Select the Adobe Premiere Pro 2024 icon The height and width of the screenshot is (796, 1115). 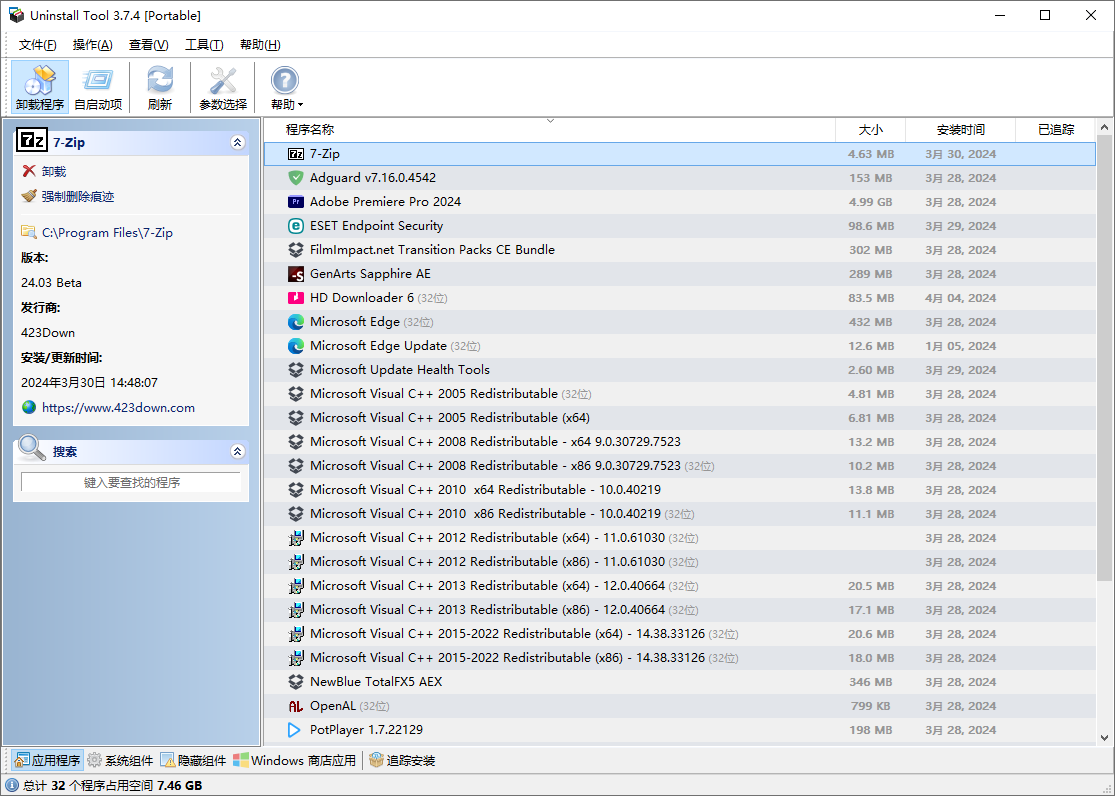click(x=295, y=202)
